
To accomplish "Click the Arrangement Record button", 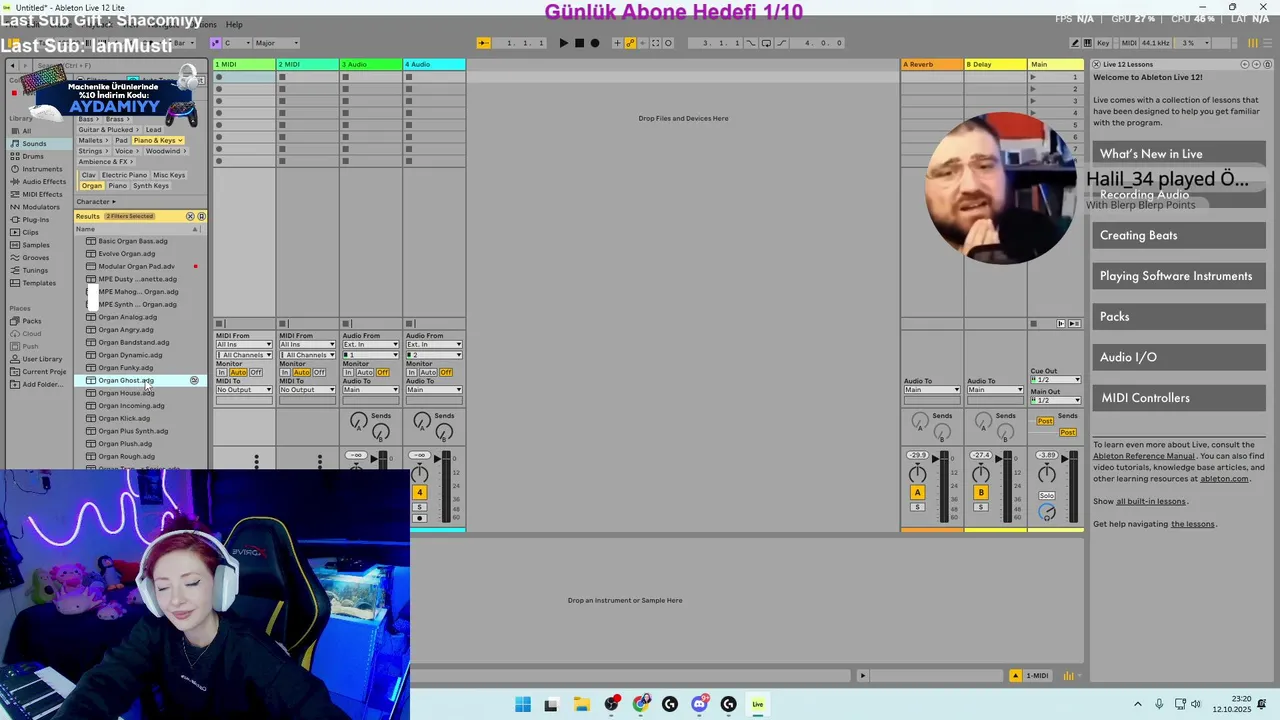I will (595, 43).
